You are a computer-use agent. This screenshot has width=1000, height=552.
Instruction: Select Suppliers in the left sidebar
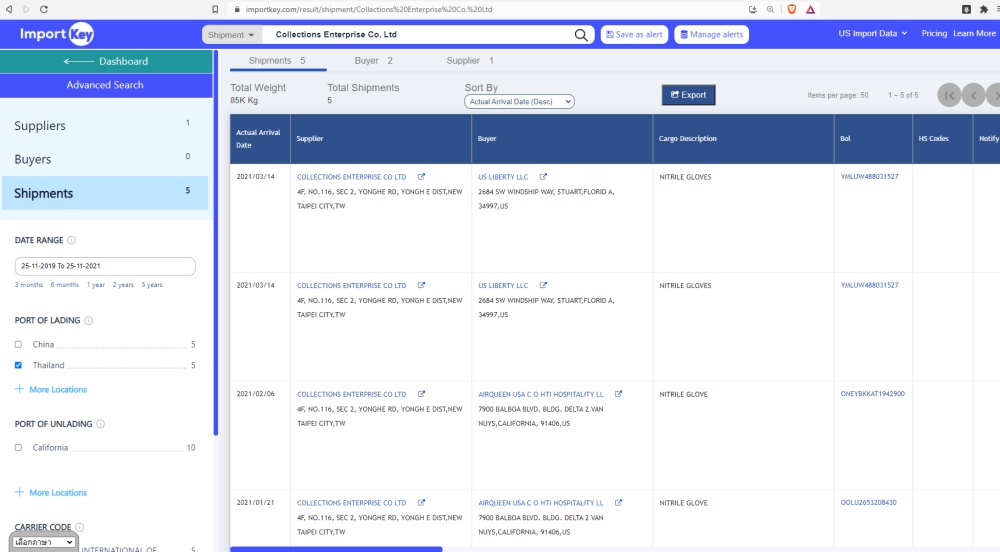40,126
